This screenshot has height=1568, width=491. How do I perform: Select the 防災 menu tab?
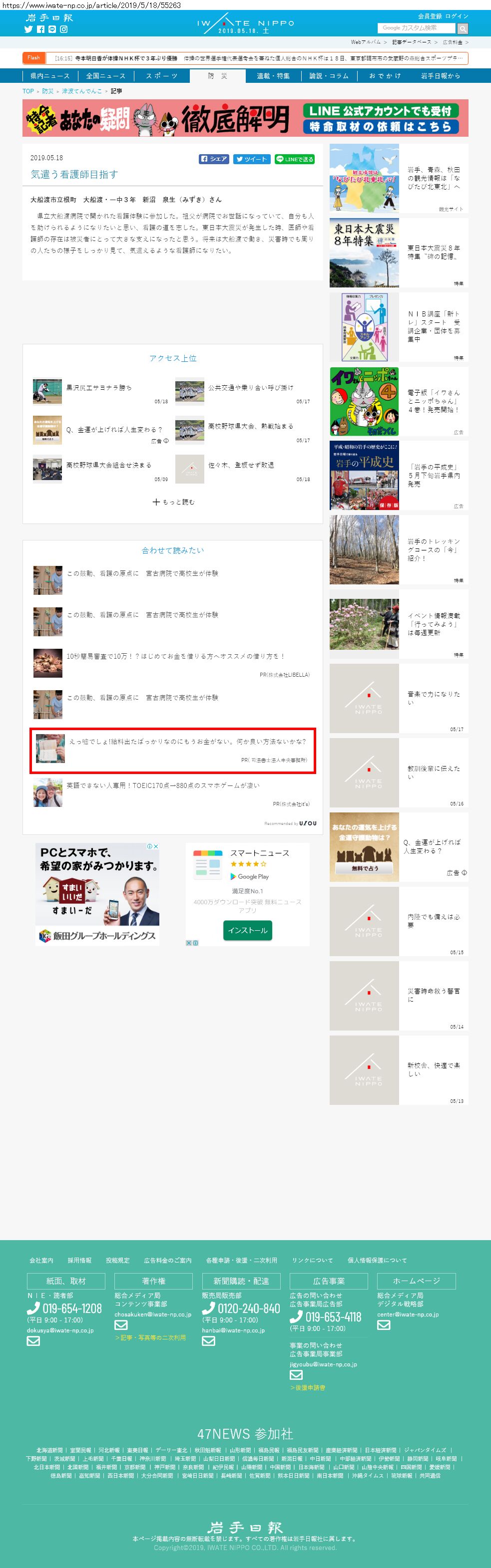coord(217,76)
